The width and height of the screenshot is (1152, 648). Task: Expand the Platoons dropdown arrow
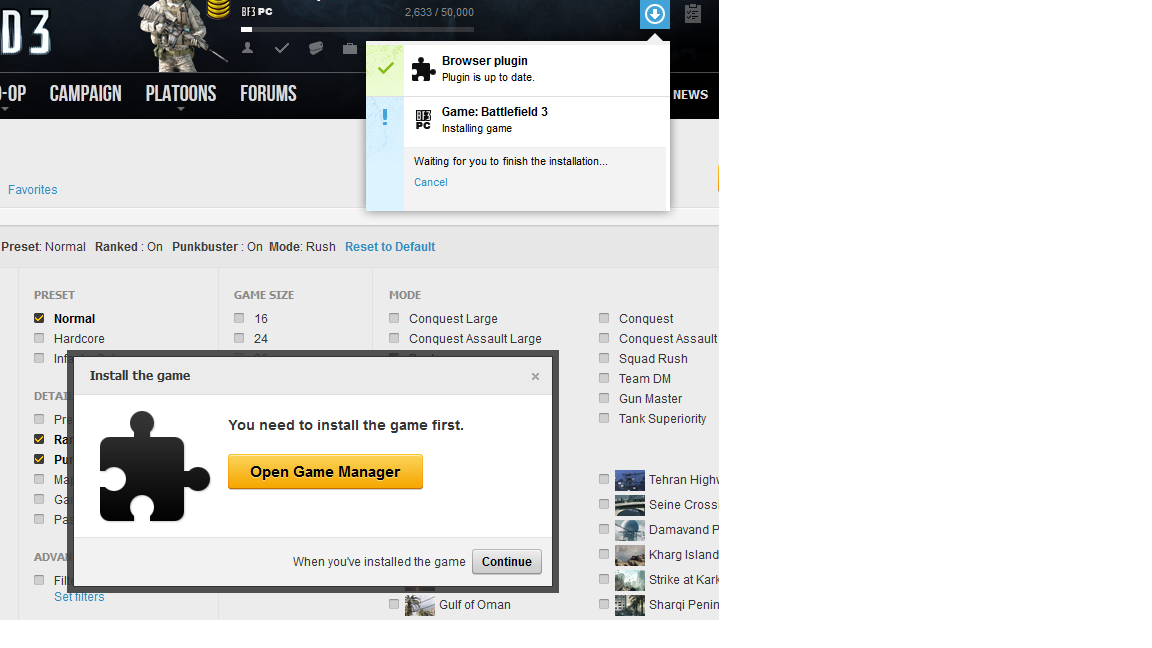click(x=181, y=109)
